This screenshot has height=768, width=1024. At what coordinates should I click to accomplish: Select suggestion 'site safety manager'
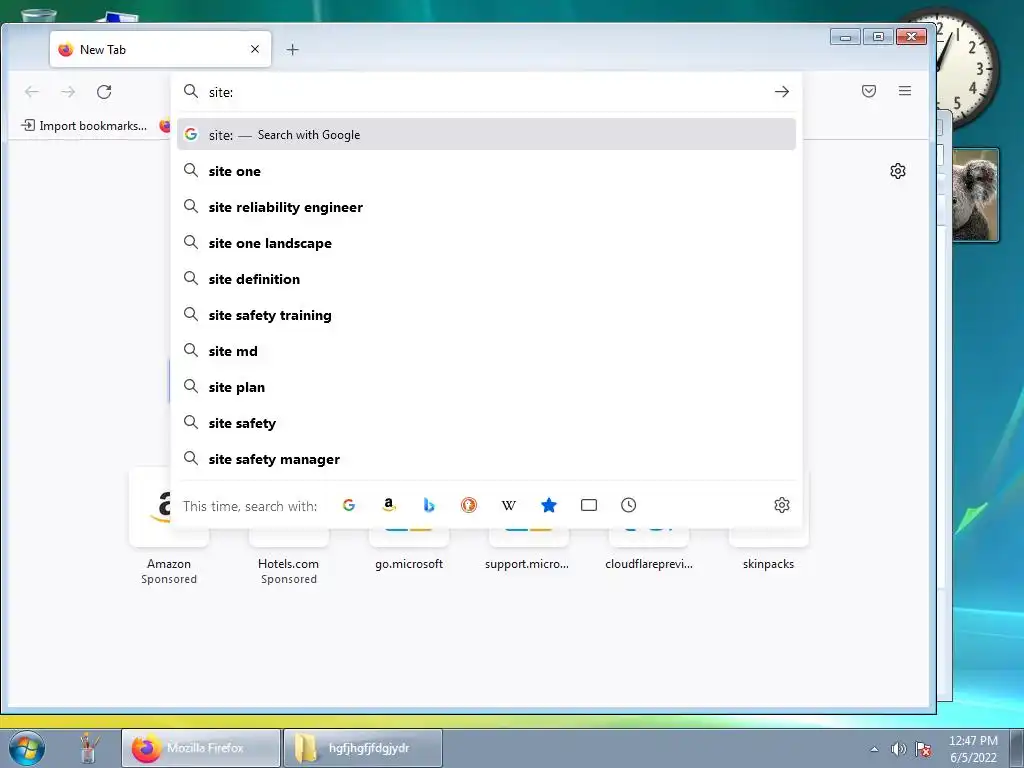[486, 459]
